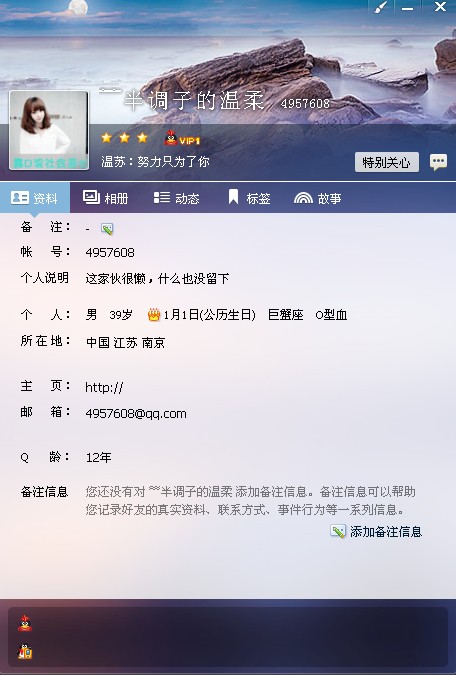Image resolution: width=456 pixels, height=675 pixels.
Task: Click the red penguin icon in bottom bar
Action: click(x=25, y=623)
